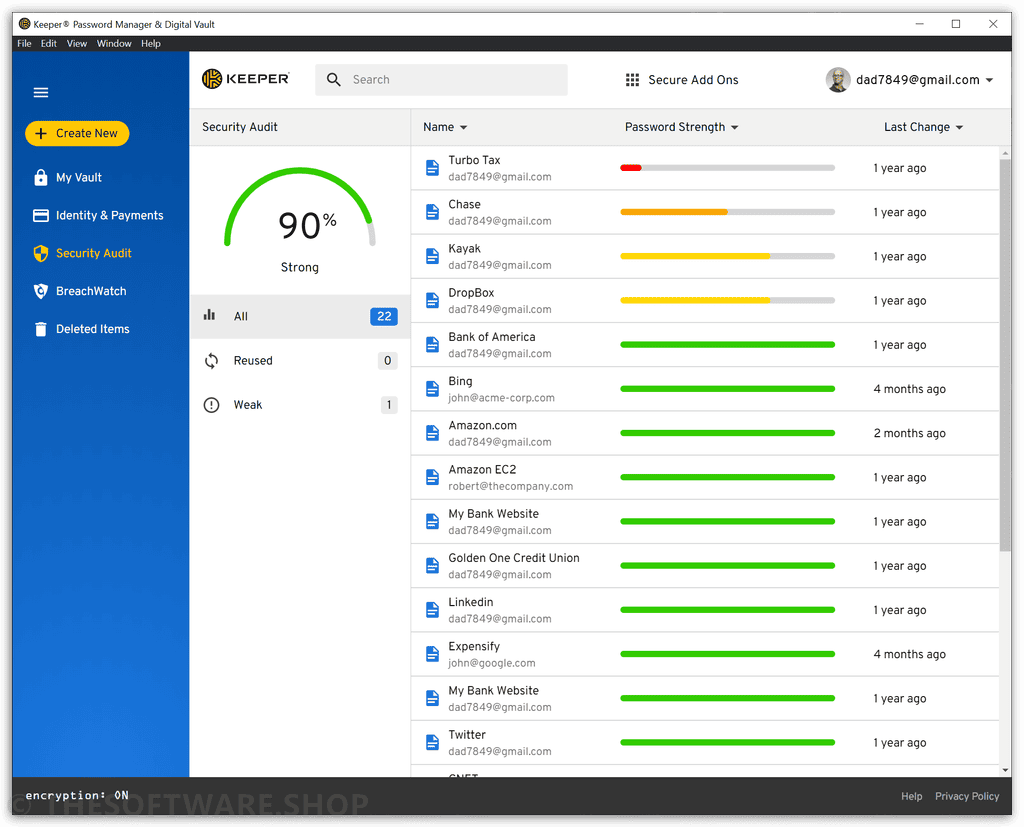Click the Chase record document icon
Screen dimensions: 1024x827
[432, 212]
